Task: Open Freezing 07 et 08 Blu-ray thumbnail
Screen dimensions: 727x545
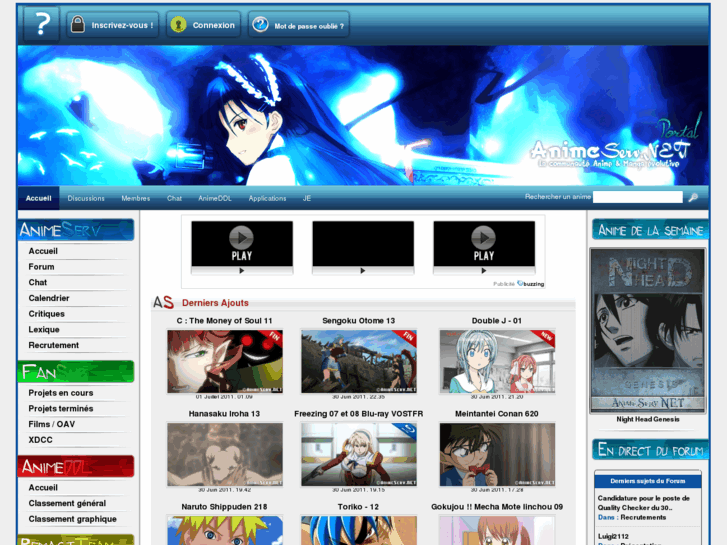Action: point(359,455)
